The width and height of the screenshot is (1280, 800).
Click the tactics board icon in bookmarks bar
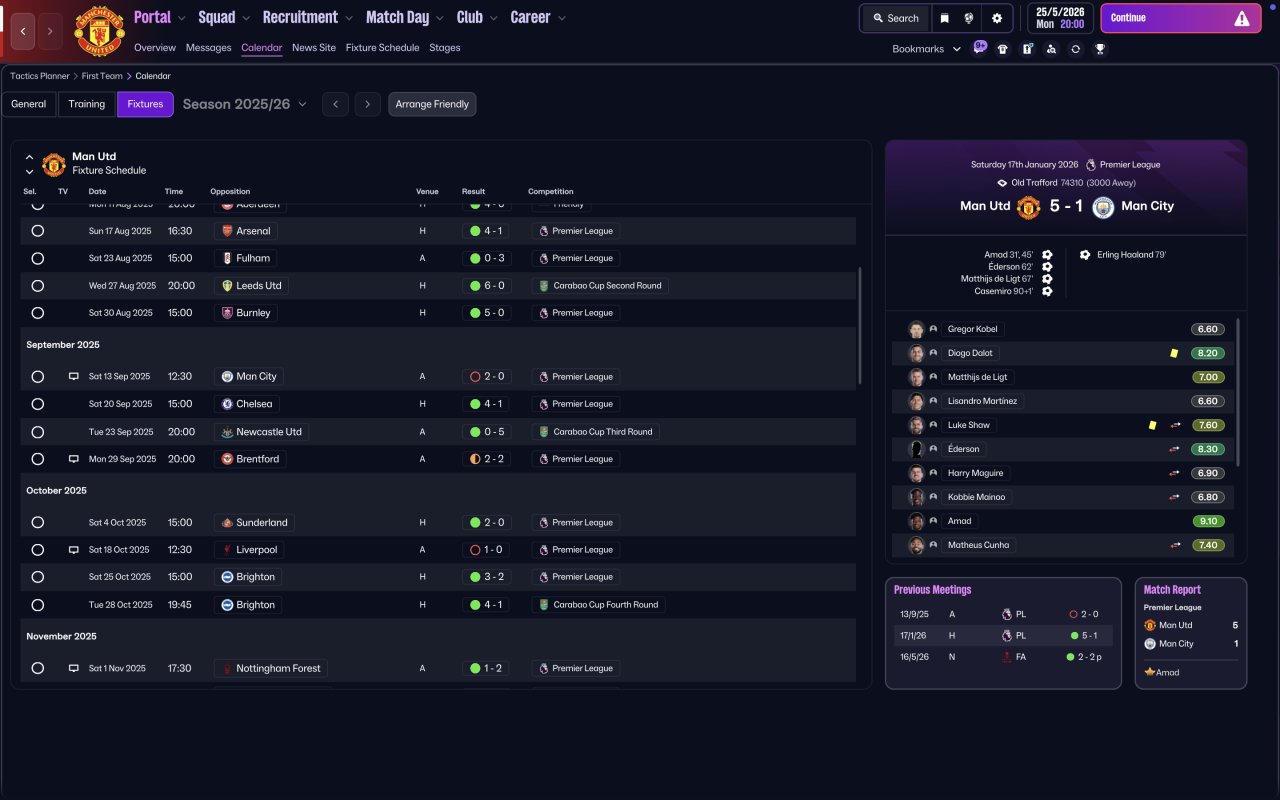click(x=1027, y=49)
